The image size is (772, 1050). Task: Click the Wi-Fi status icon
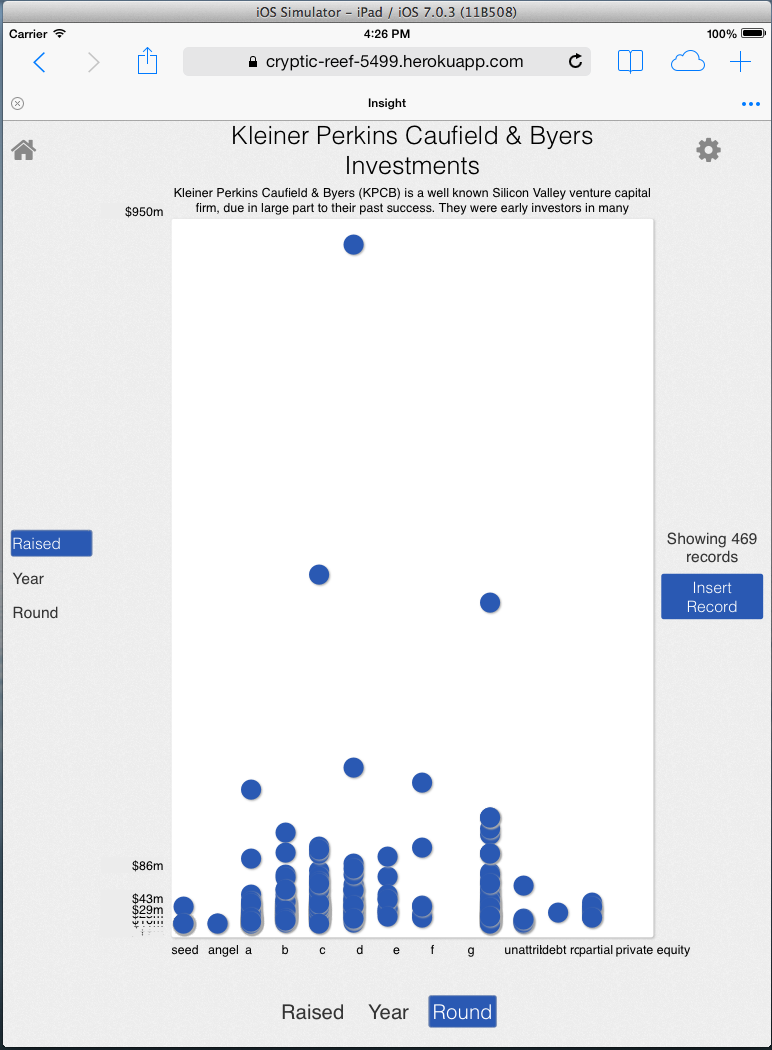tap(60, 33)
